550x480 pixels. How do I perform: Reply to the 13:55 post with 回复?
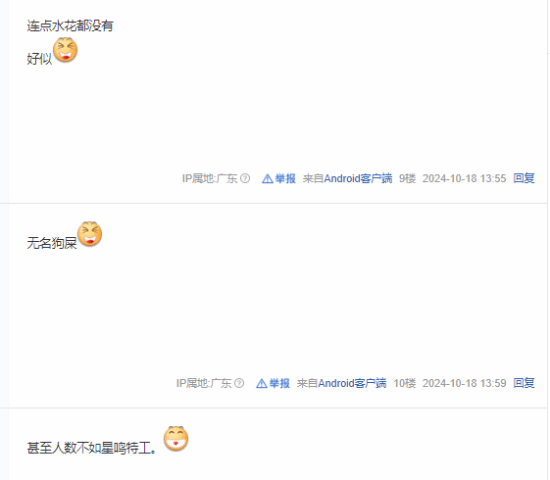[x=524, y=178]
